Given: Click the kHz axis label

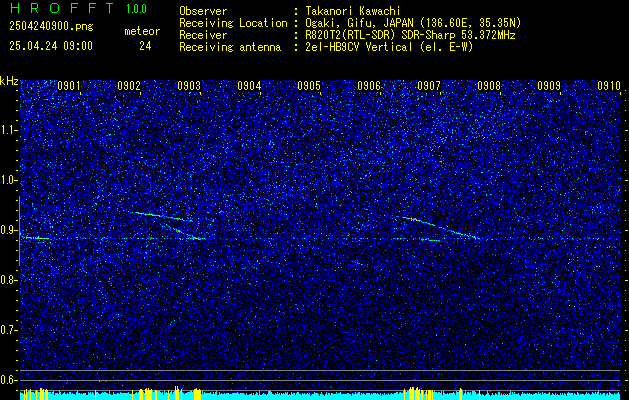Looking at the screenshot, I should pos(9,81).
